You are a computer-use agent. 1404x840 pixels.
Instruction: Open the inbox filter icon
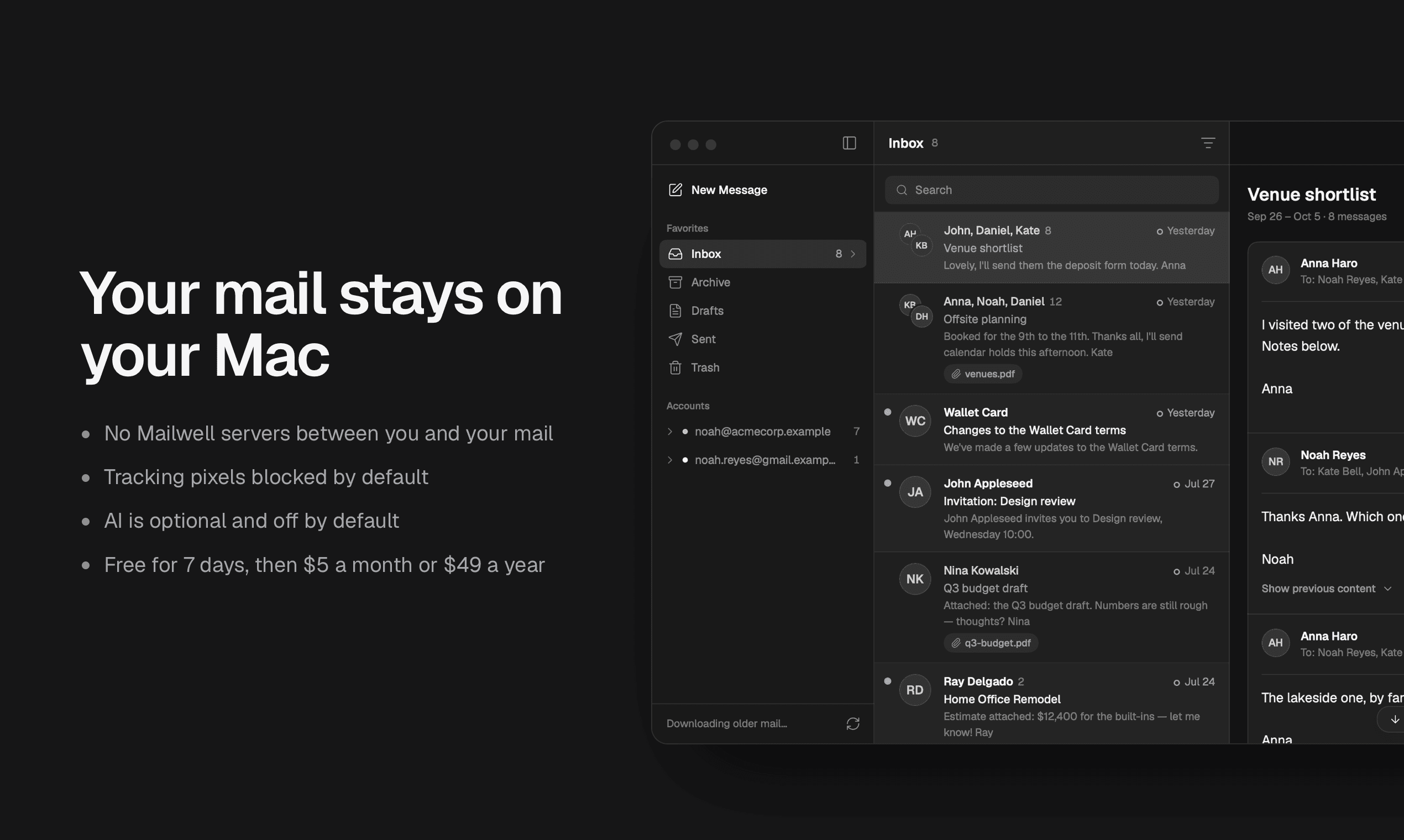[1208, 143]
